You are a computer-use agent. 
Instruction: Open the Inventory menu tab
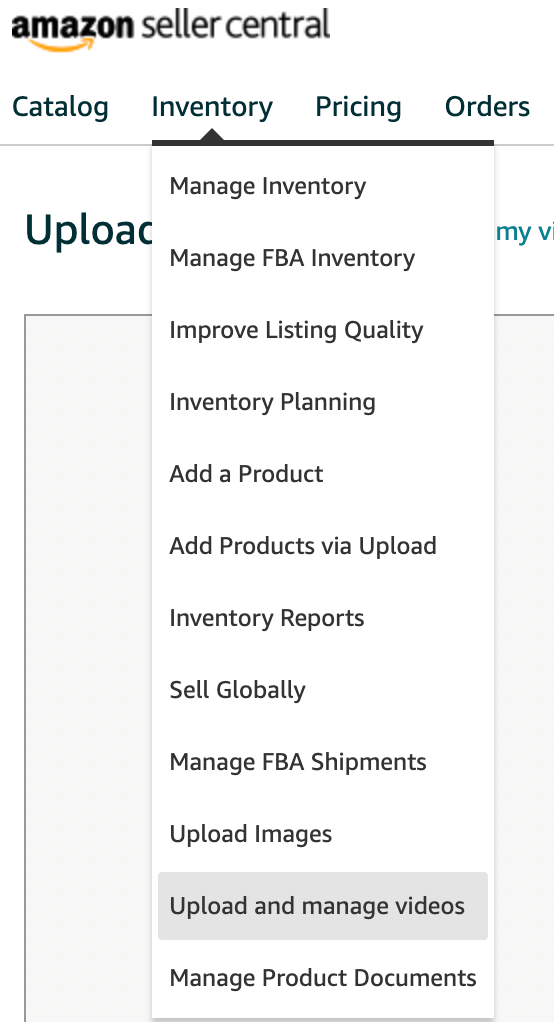[x=212, y=107]
